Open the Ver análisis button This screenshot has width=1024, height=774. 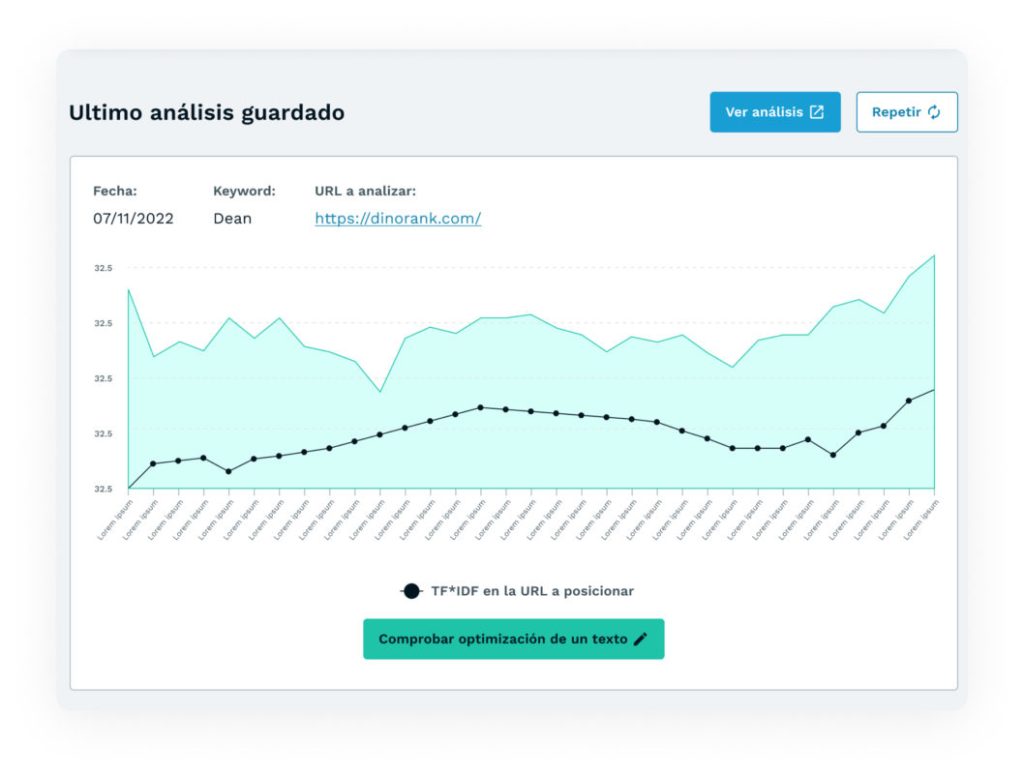(x=775, y=112)
